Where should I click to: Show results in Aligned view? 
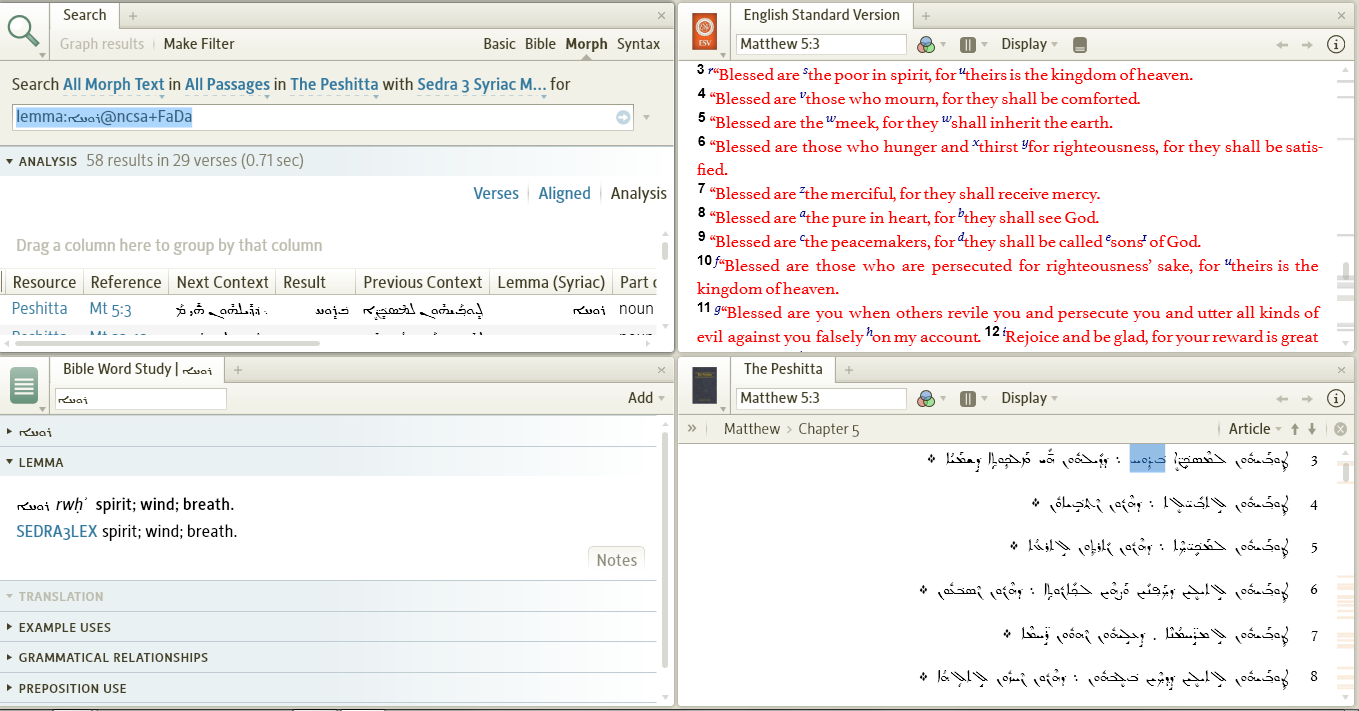[564, 194]
